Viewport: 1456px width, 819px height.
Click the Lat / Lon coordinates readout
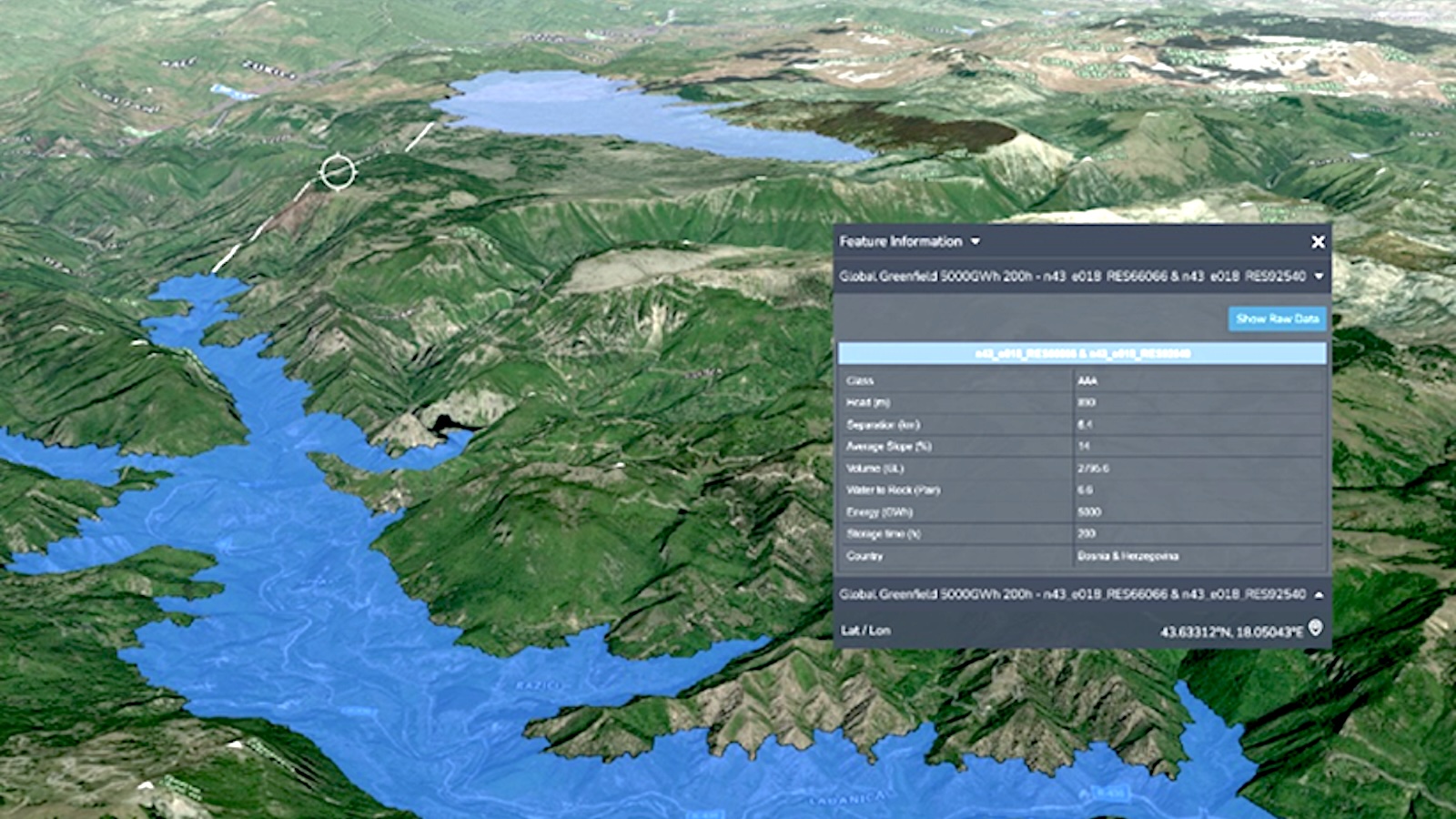click(x=1230, y=631)
